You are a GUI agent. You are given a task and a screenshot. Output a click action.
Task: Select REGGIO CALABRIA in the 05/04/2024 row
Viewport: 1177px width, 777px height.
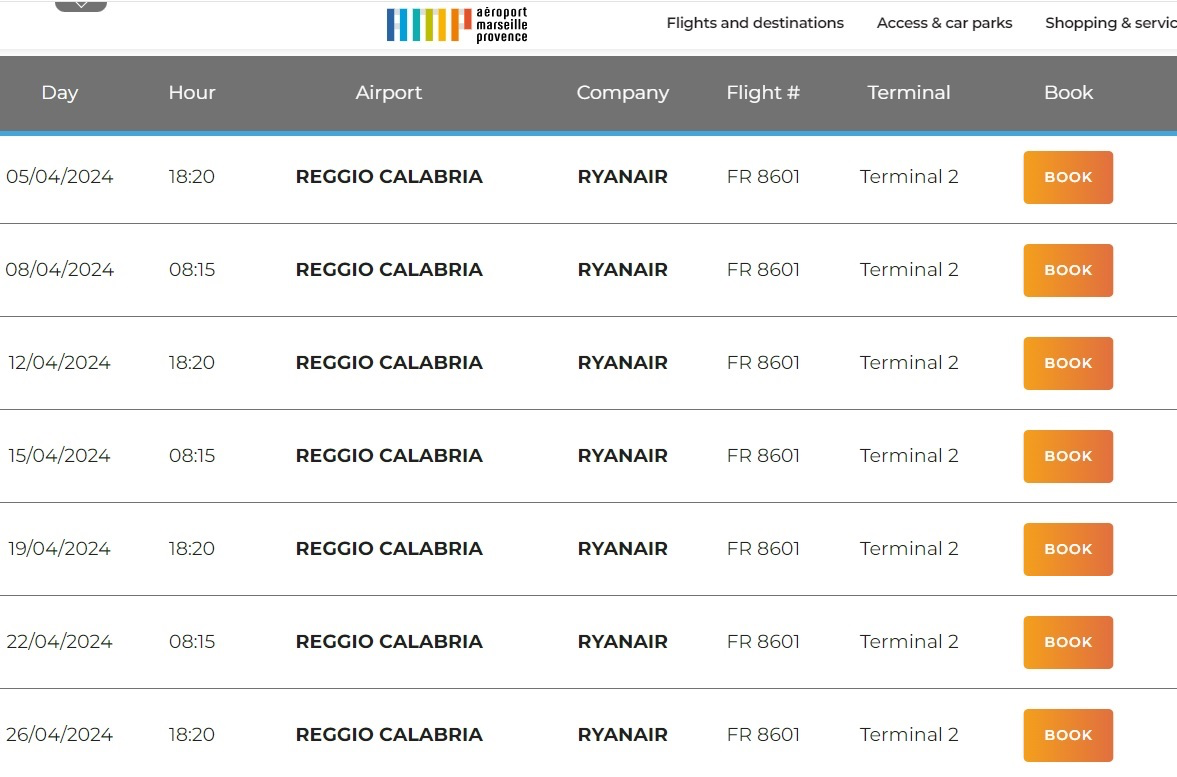point(389,177)
